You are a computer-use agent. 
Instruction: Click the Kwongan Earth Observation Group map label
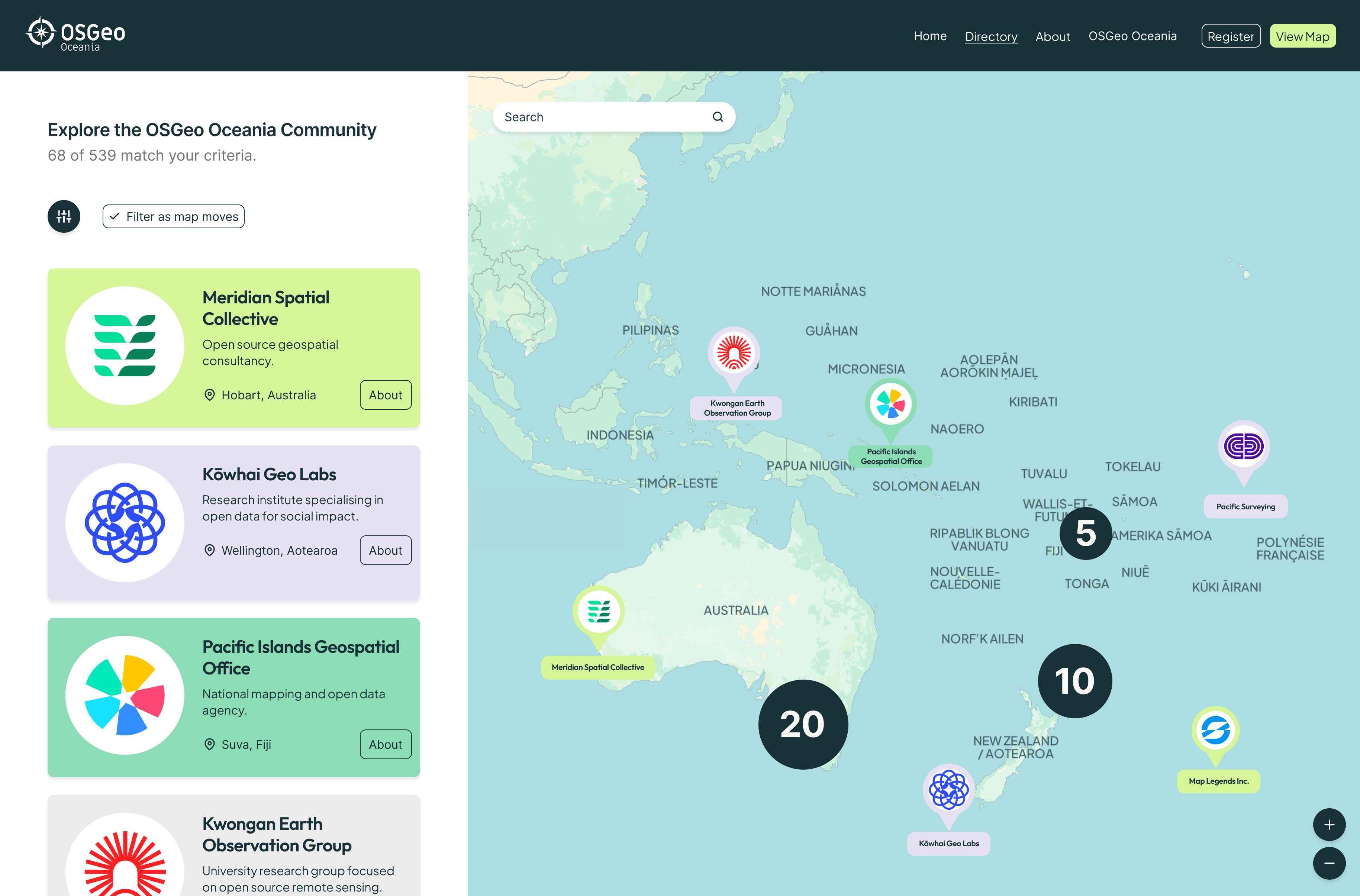[737, 408]
